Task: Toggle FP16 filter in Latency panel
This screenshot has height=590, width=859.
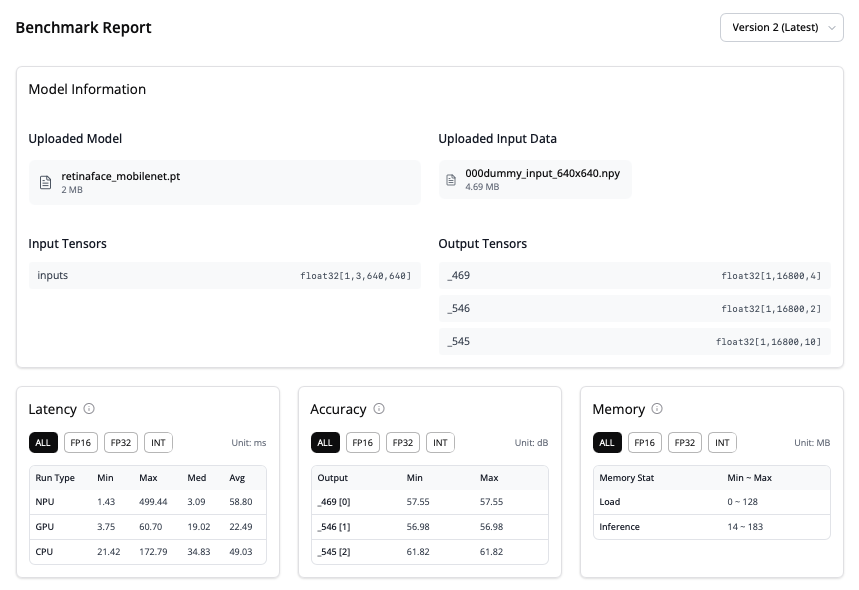Action: 79,443
